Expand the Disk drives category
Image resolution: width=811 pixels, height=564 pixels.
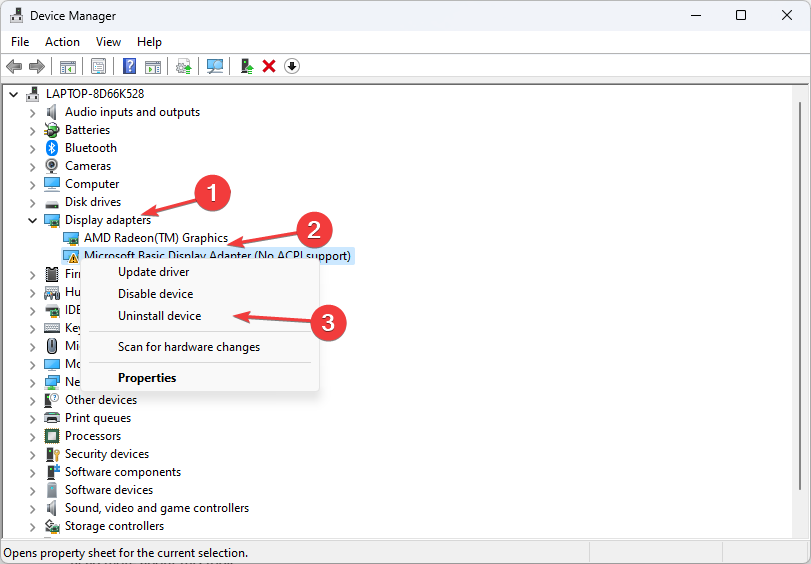click(32, 202)
